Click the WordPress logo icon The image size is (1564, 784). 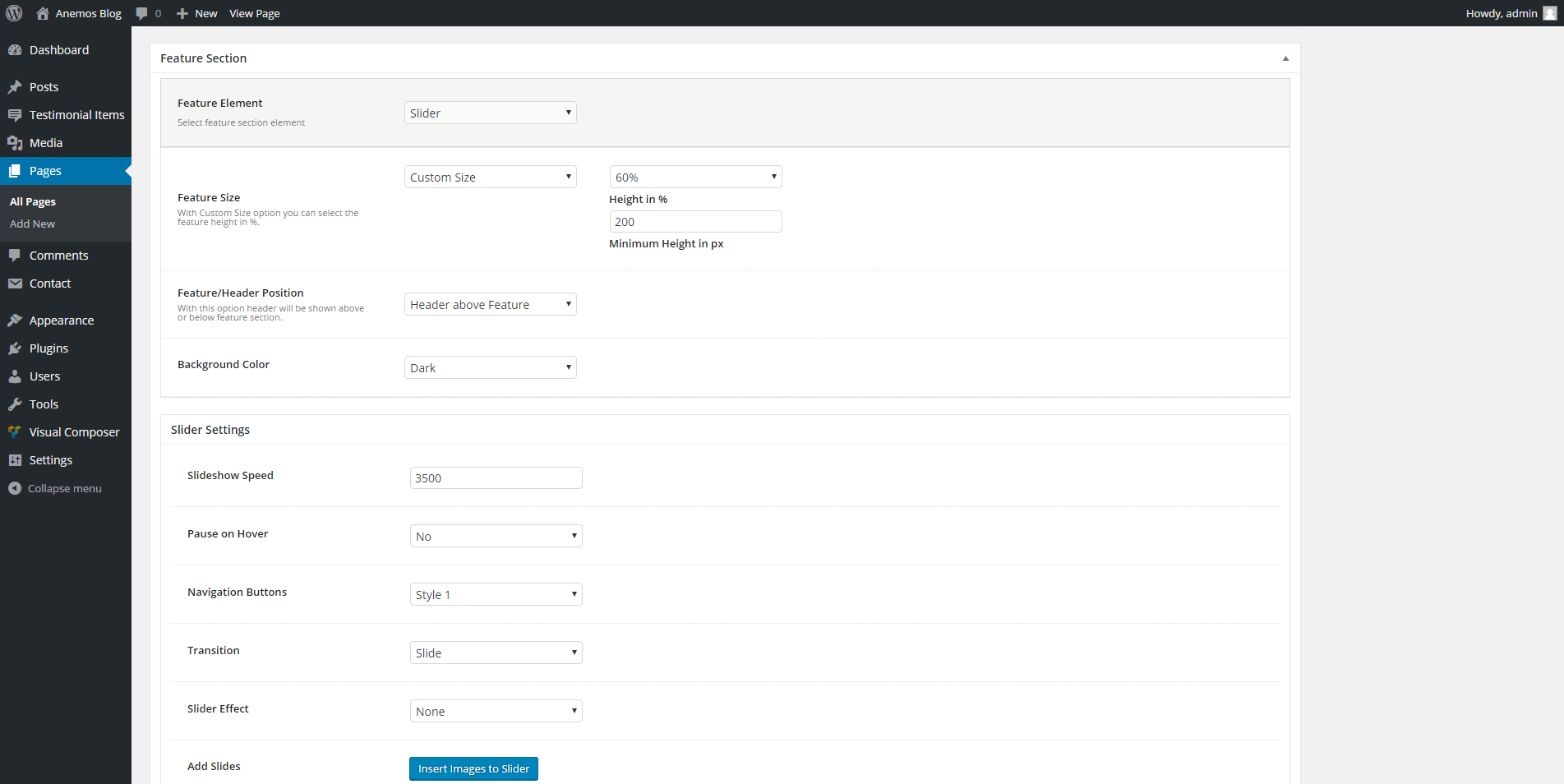click(x=14, y=13)
